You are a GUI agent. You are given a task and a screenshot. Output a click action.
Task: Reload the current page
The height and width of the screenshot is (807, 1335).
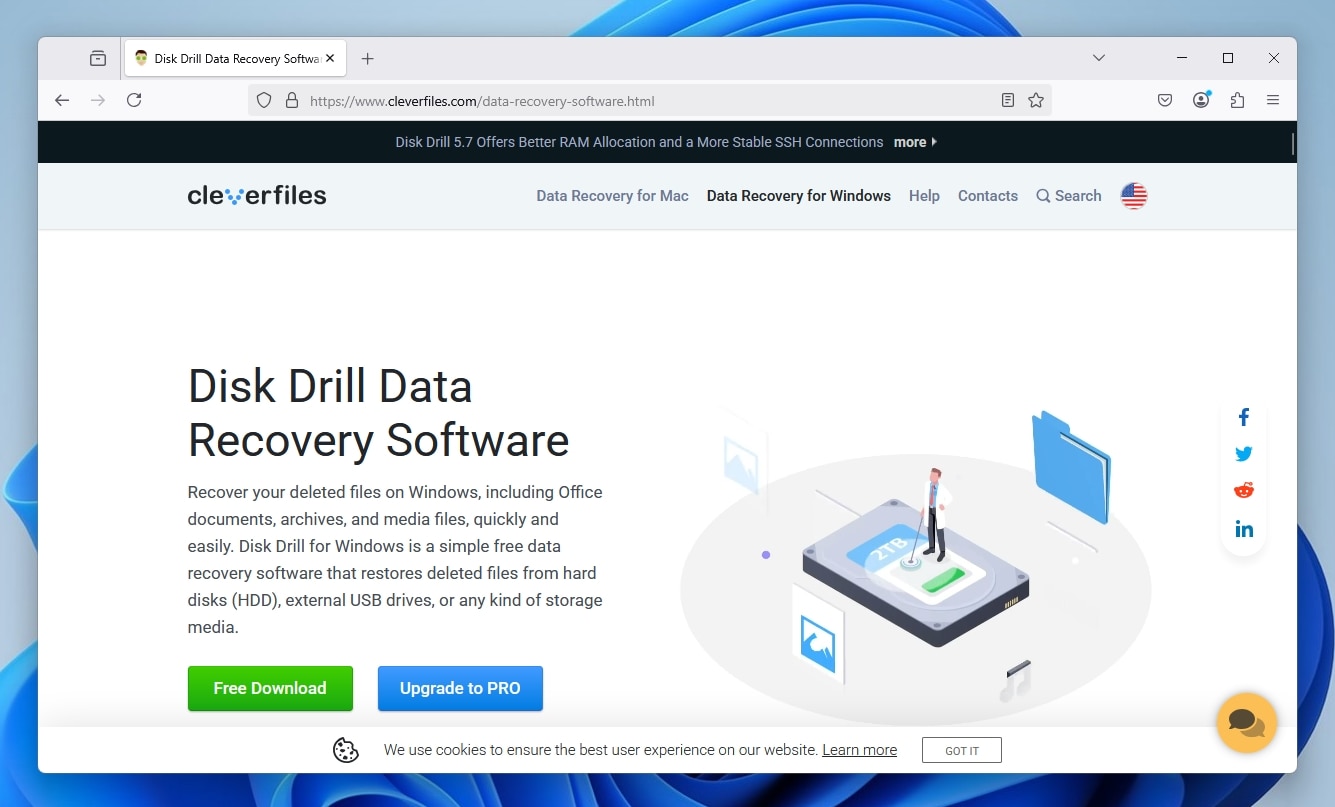pos(134,100)
